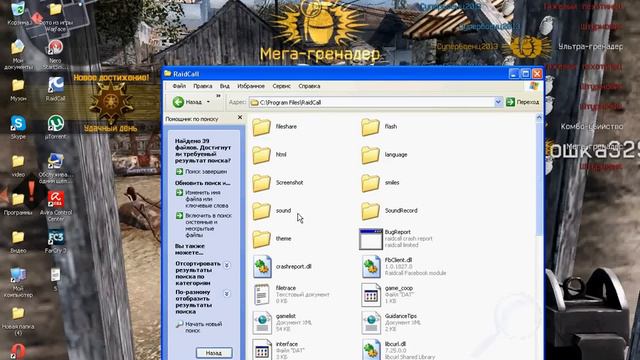Select the smiles folder
This screenshot has width=640, height=360.
380,183
